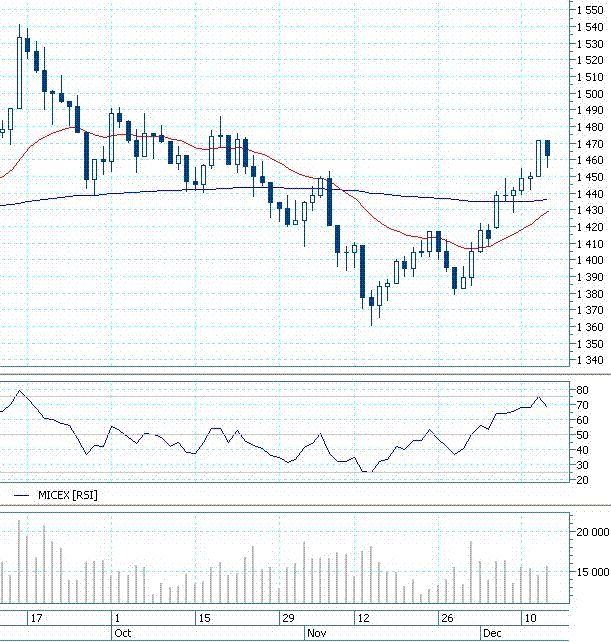Screen dimensions: 611x642
Task: Click the 1 440 price axis label
Action: pyautogui.click(x=590, y=194)
